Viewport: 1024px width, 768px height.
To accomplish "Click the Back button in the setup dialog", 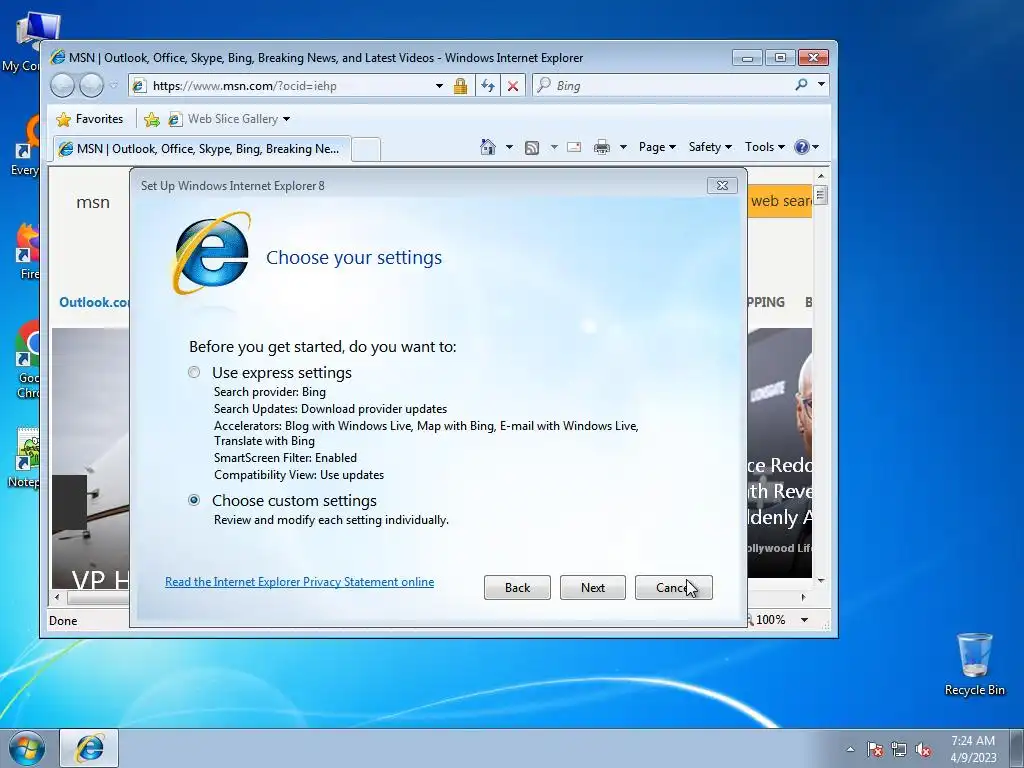I will [x=517, y=588].
